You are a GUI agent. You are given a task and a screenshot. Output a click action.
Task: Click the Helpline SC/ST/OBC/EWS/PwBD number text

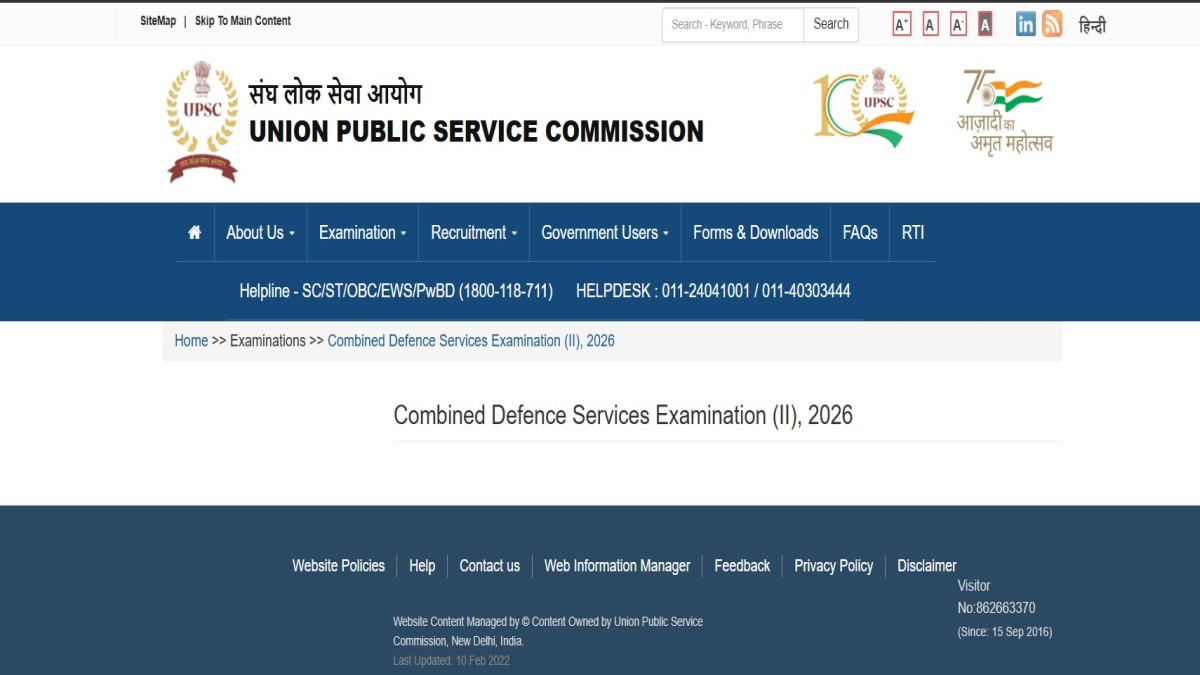point(396,291)
